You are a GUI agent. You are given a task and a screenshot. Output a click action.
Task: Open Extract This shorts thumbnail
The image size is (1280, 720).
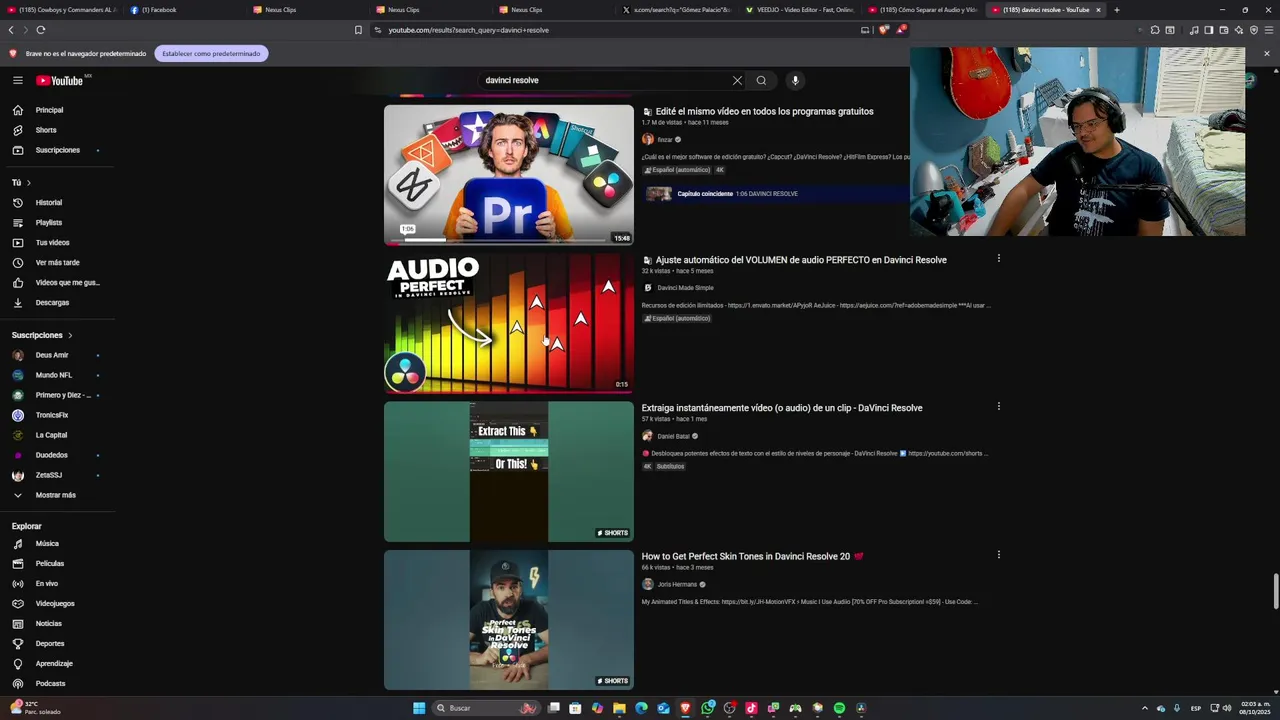[x=509, y=471]
